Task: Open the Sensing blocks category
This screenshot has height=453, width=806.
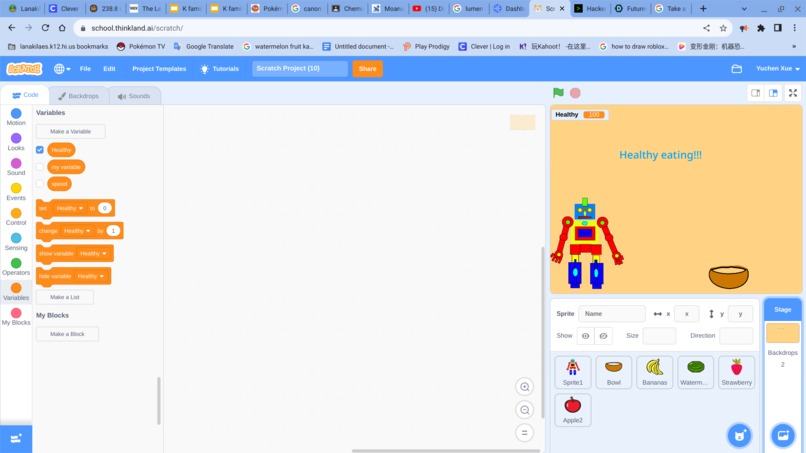Action: (16, 242)
